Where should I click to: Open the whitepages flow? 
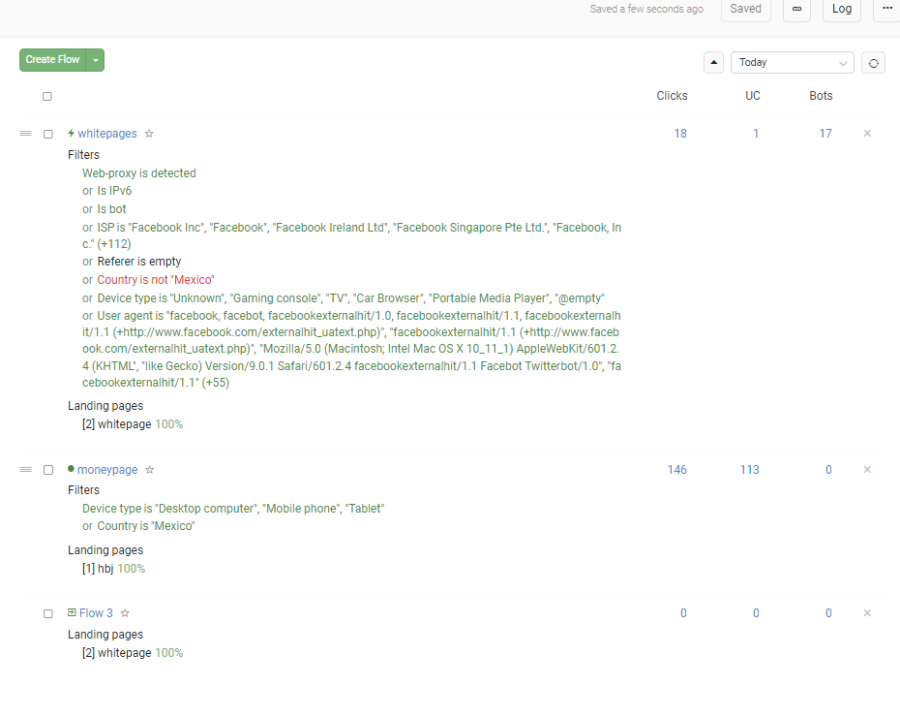[x=107, y=134]
